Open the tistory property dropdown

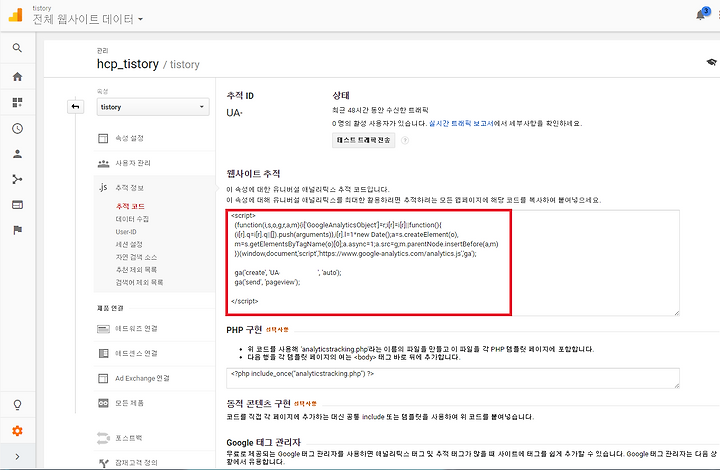(x=153, y=107)
